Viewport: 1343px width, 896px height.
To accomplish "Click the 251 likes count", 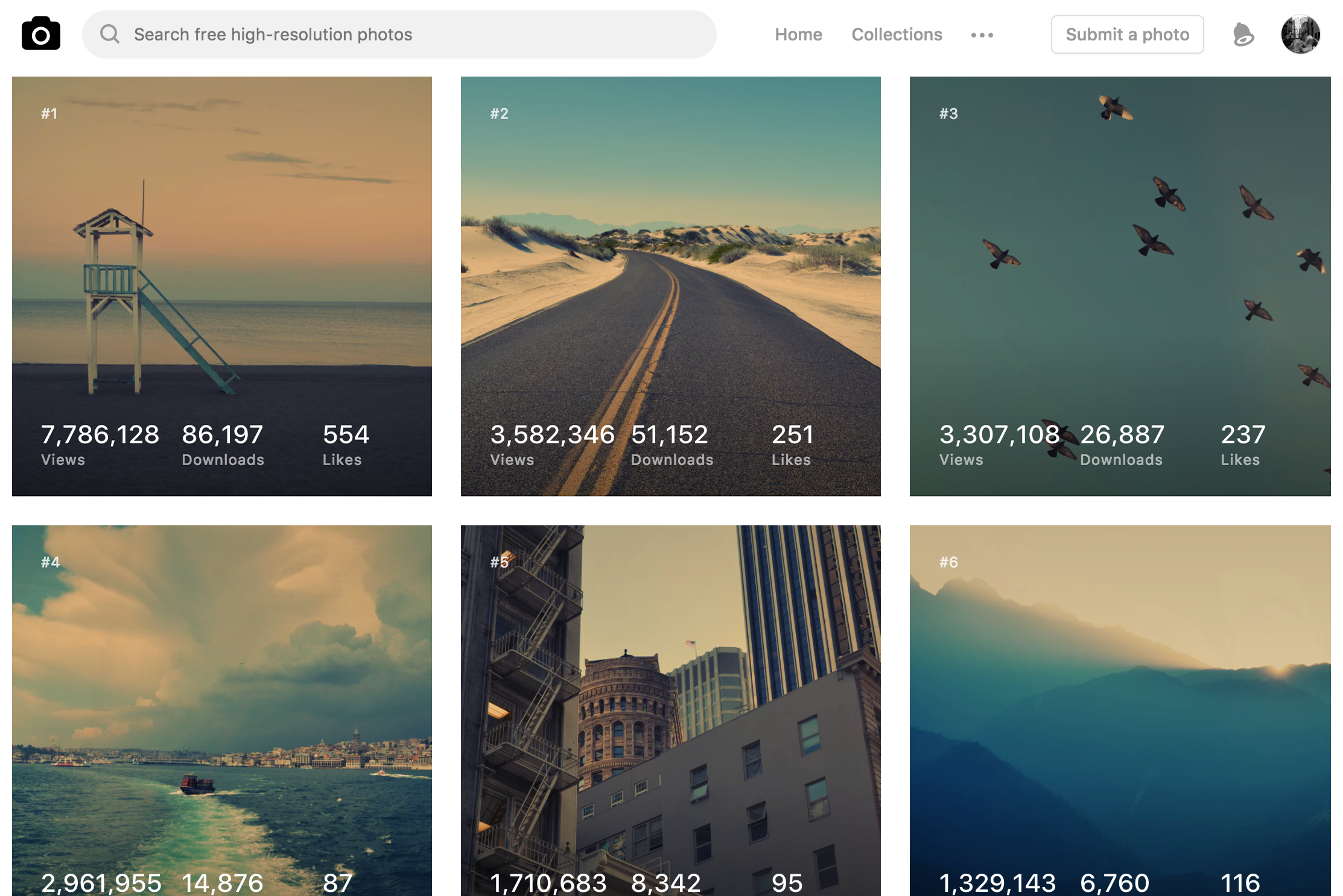I will coord(793,435).
